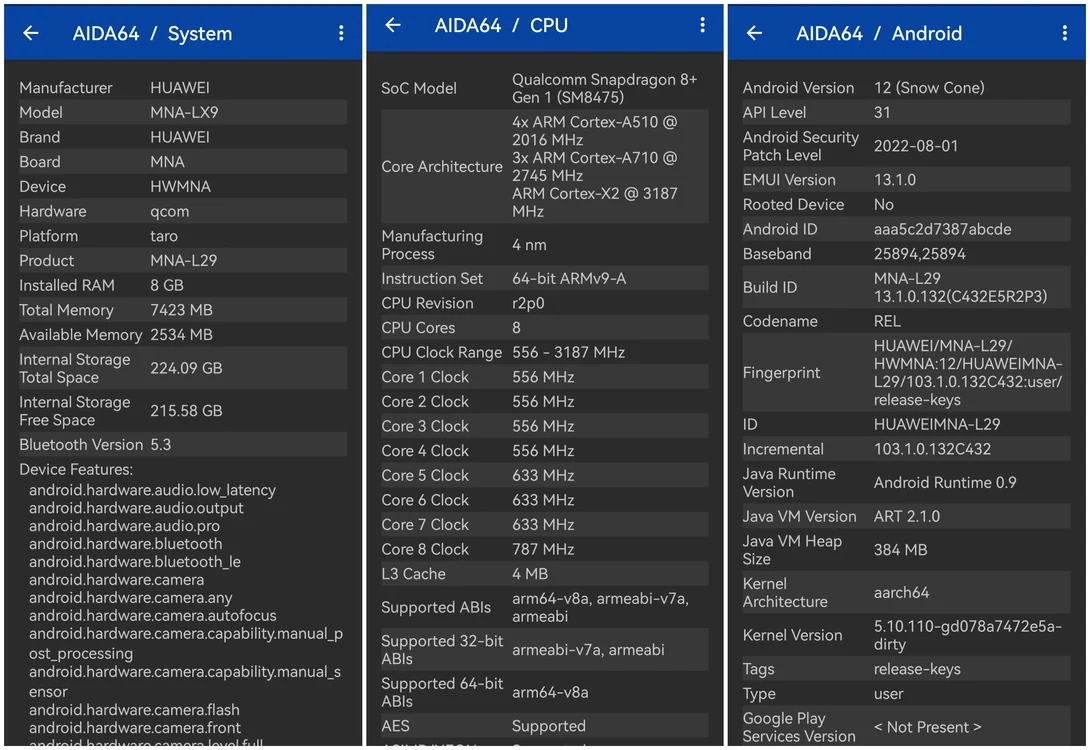This screenshot has width=1090, height=750.
Task: Tap Incremental value 103.1.0.132C432
Action: [x=932, y=449]
